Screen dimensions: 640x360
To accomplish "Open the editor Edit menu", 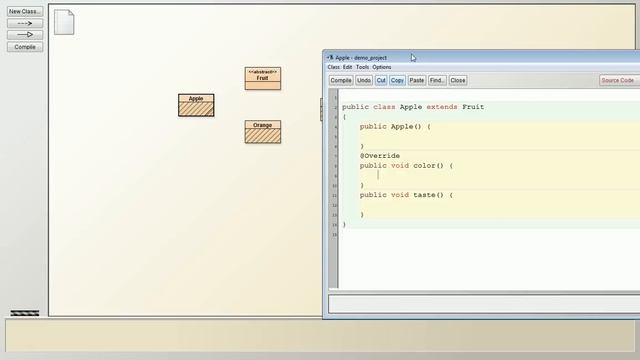I will pyautogui.click(x=347, y=67).
